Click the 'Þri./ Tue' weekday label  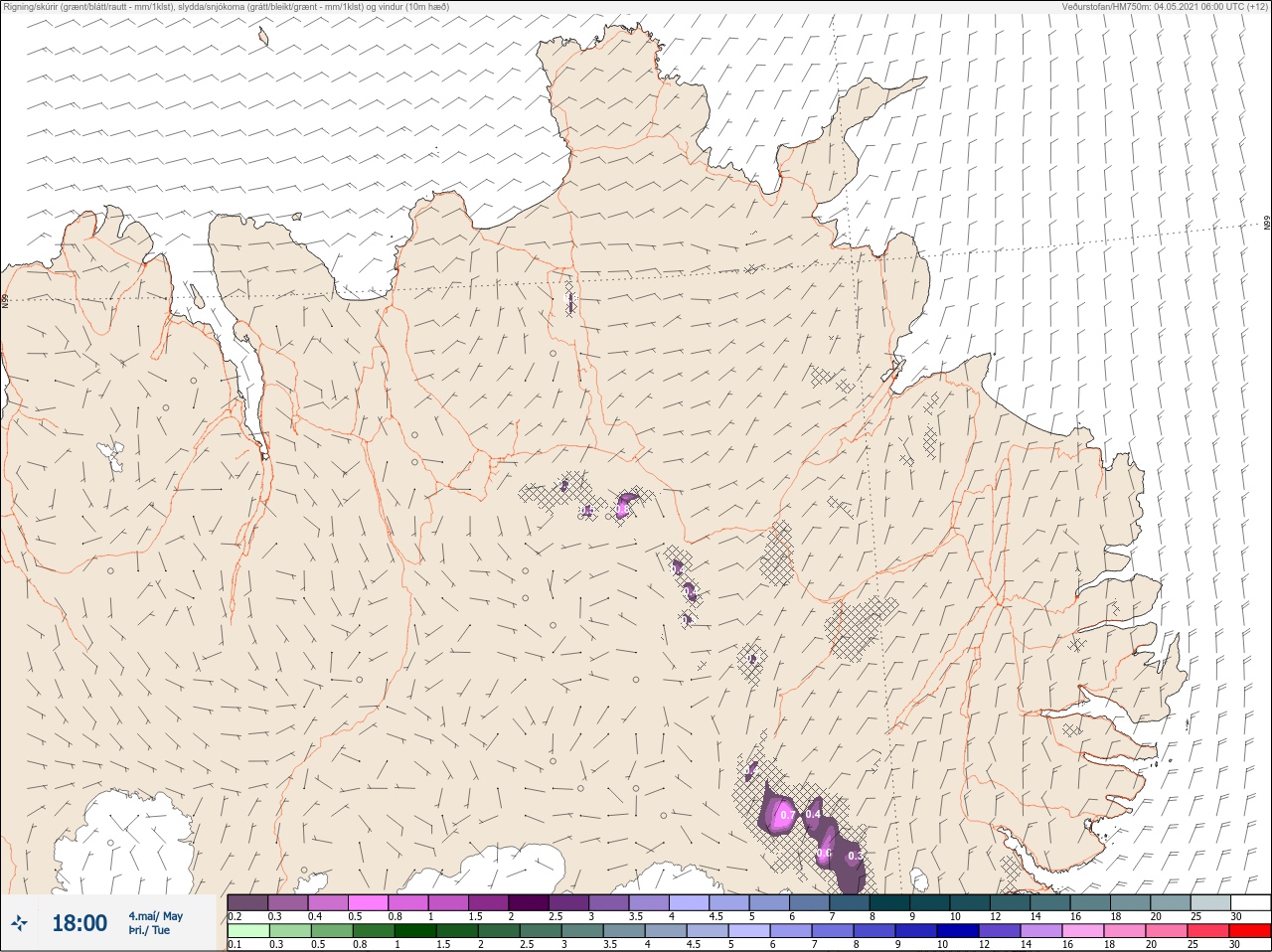[149, 930]
